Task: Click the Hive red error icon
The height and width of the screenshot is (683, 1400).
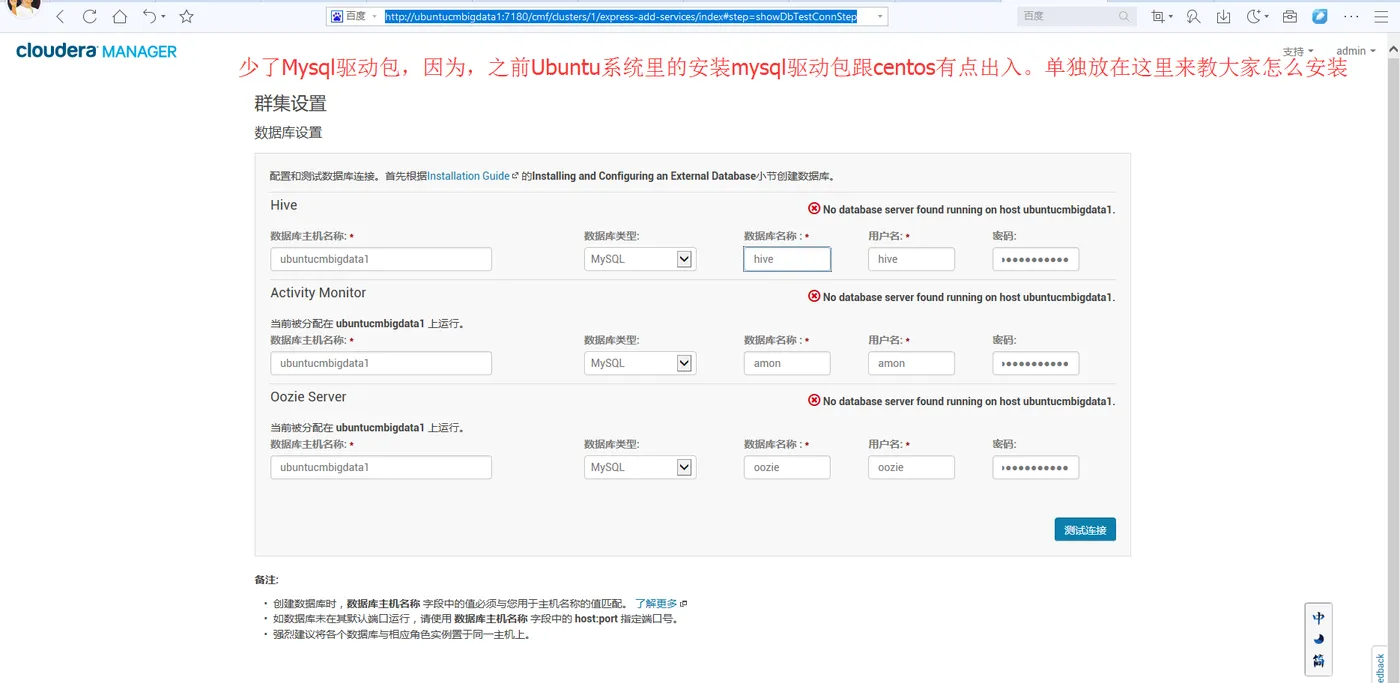Action: pos(814,209)
